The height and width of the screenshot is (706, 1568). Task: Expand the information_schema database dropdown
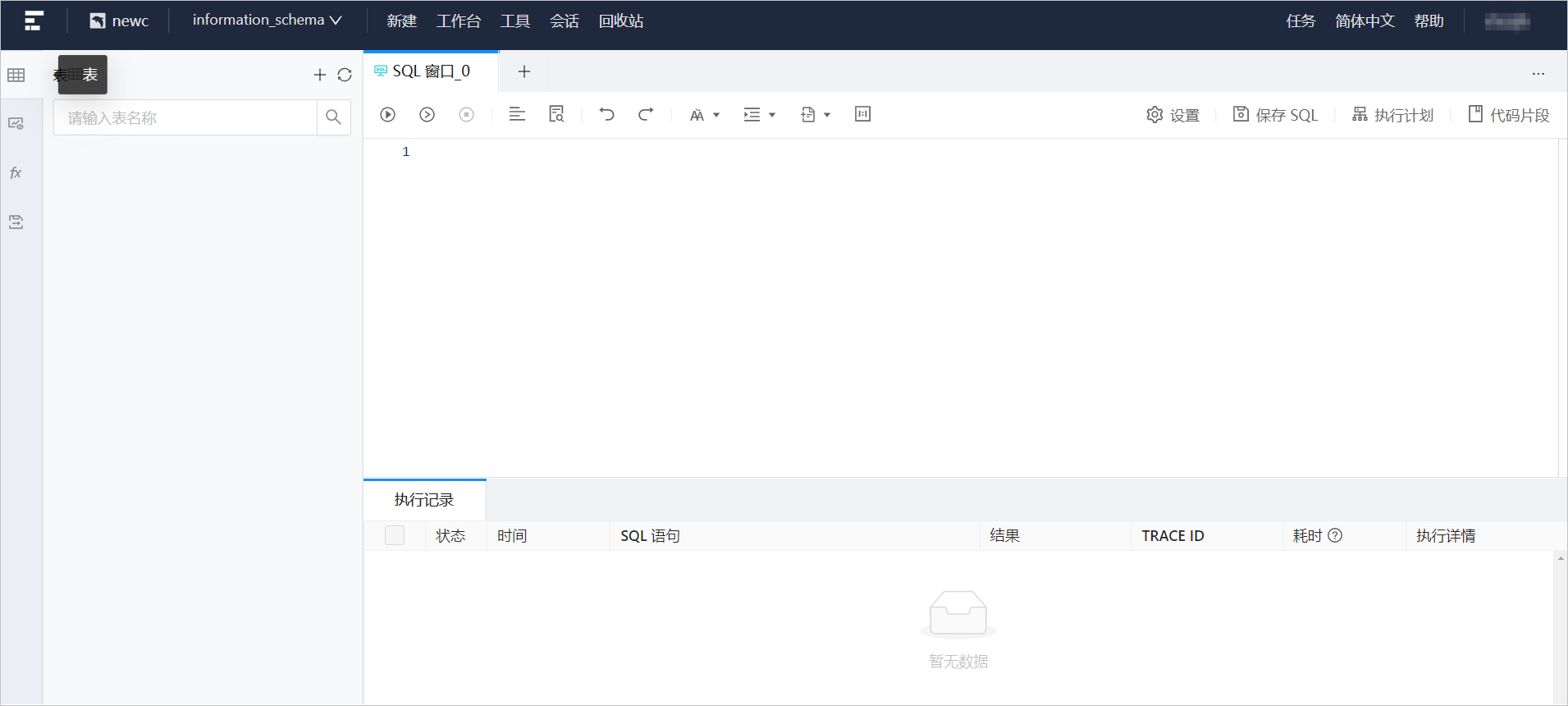(x=267, y=21)
